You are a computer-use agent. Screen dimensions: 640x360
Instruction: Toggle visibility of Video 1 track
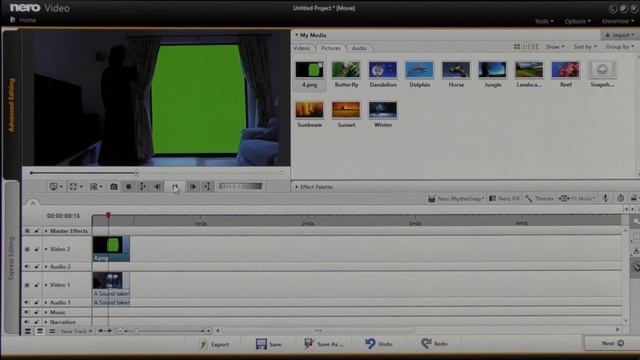point(27,285)
